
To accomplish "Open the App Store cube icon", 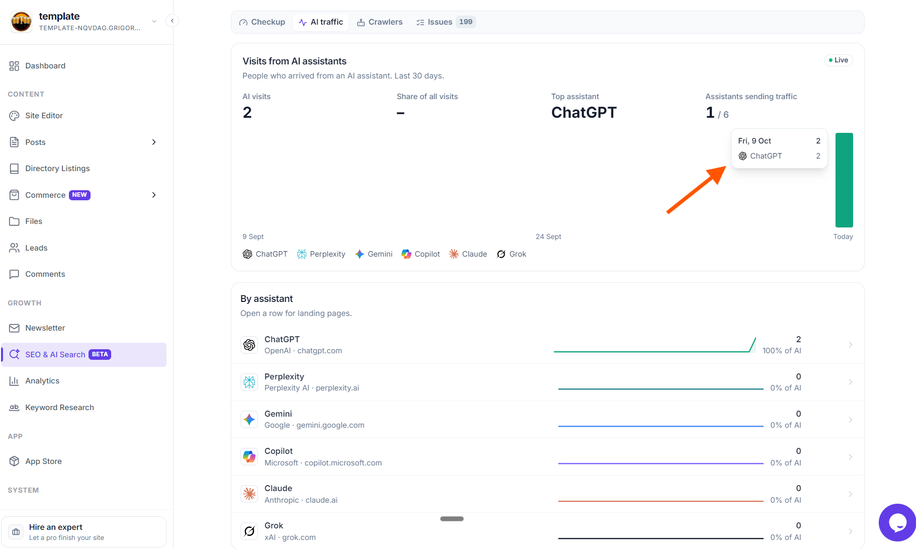I will 14,461.
